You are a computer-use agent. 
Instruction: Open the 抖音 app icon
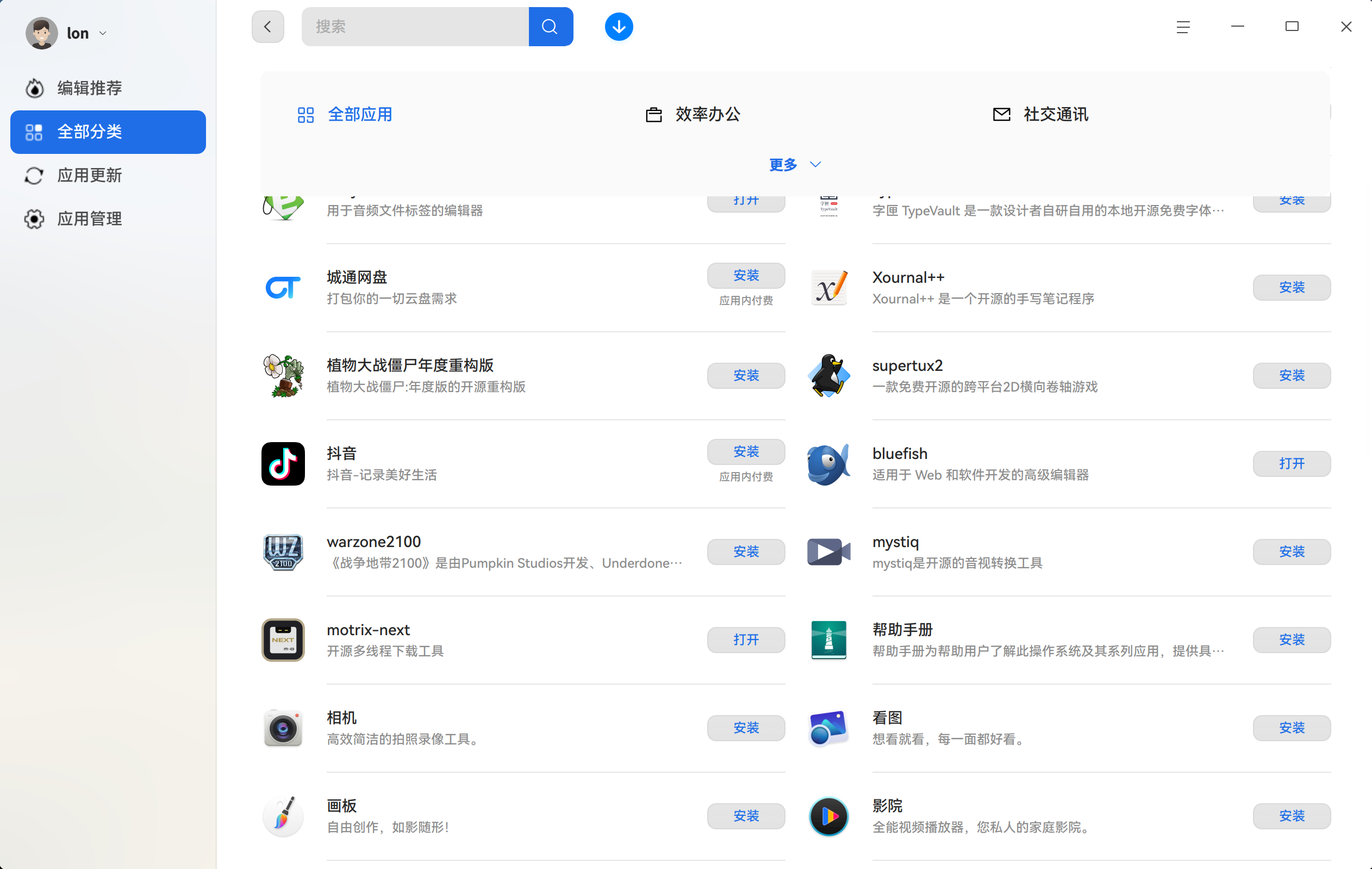283,464
